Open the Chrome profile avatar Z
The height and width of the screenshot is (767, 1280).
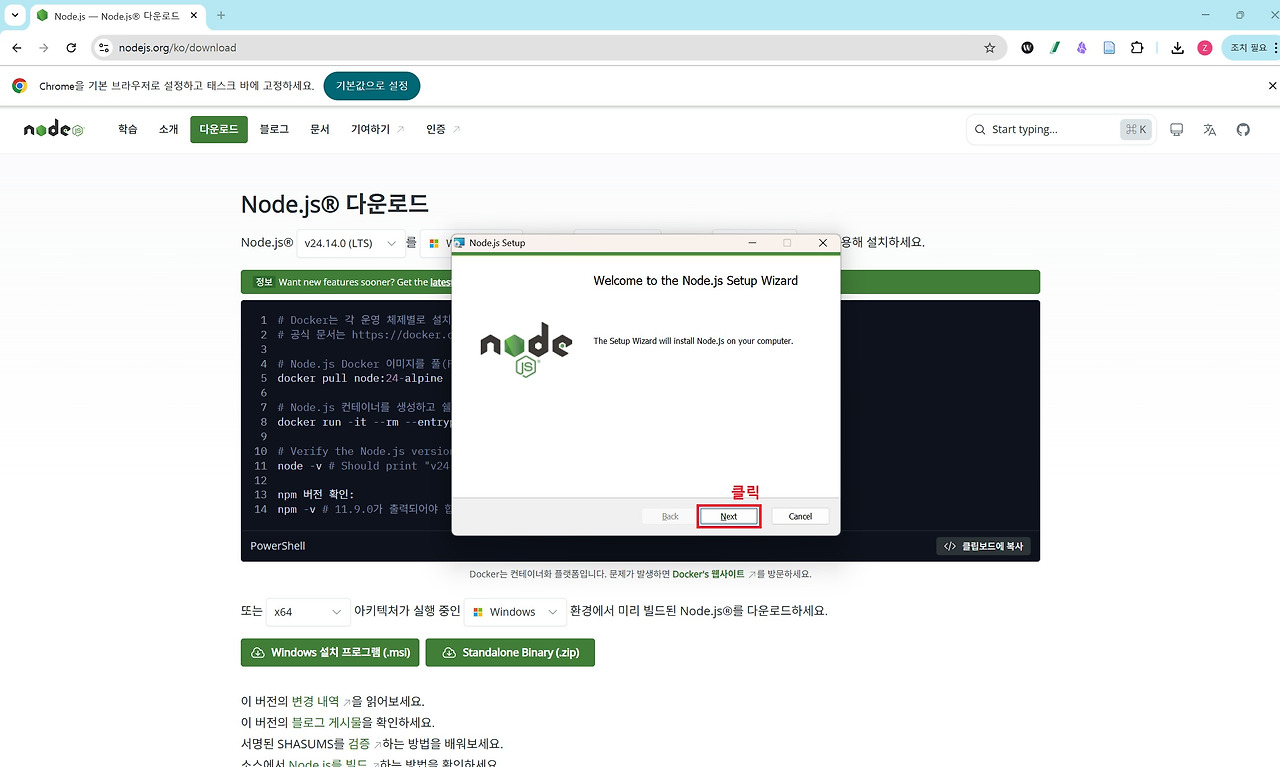point(1205,47)
